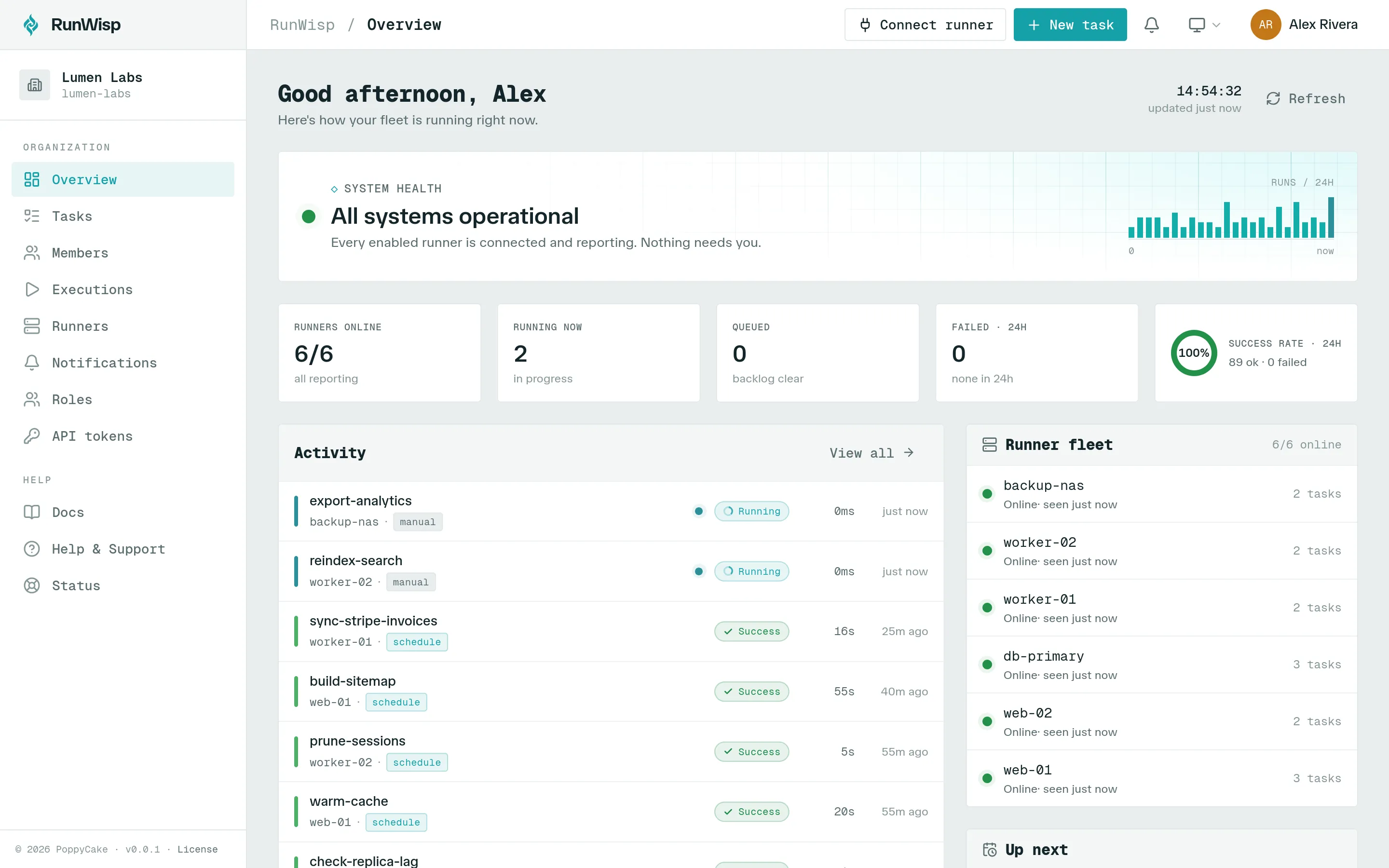The width and height of the screenshot is (1389, 868).
Task: Click the Docs book icon
Action: tap(31, 512)
